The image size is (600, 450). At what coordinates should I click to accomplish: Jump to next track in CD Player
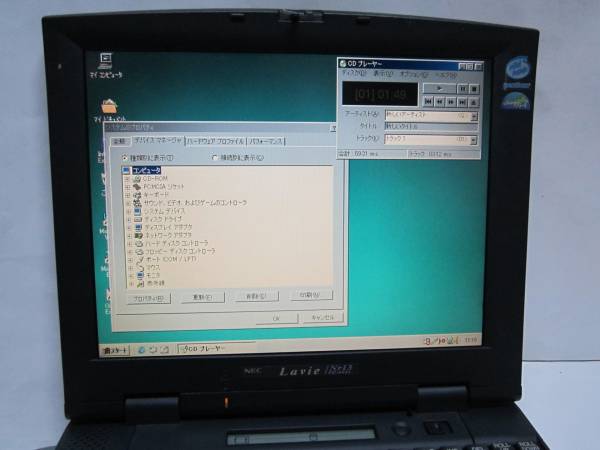pos(463,102)
